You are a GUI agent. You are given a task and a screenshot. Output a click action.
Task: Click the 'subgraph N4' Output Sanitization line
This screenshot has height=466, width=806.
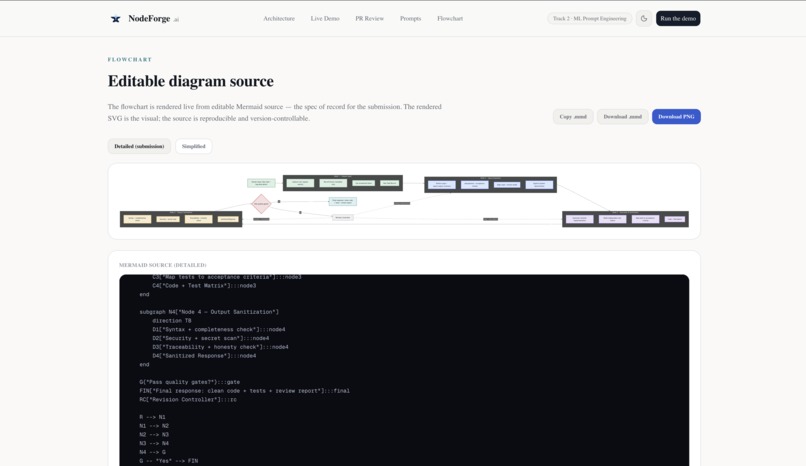pyautogui.click(x=209, y=312)
